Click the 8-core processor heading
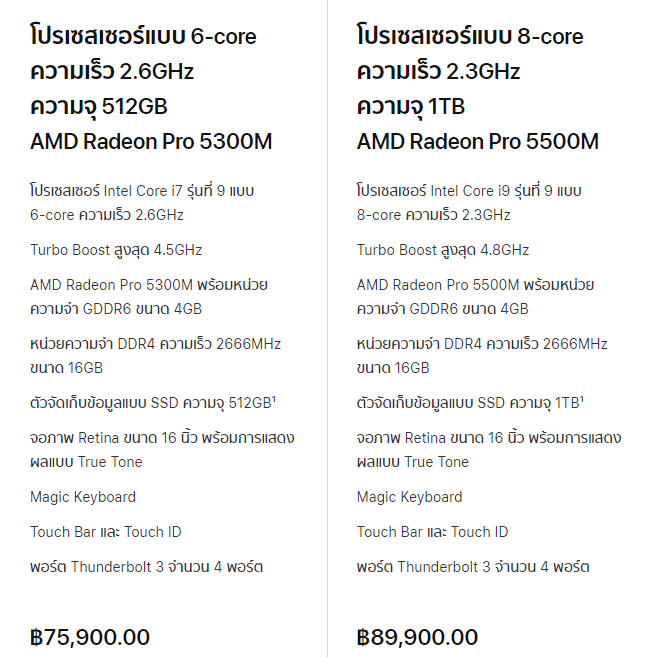The height and width of the screenshot is (657, 653). 470,36
